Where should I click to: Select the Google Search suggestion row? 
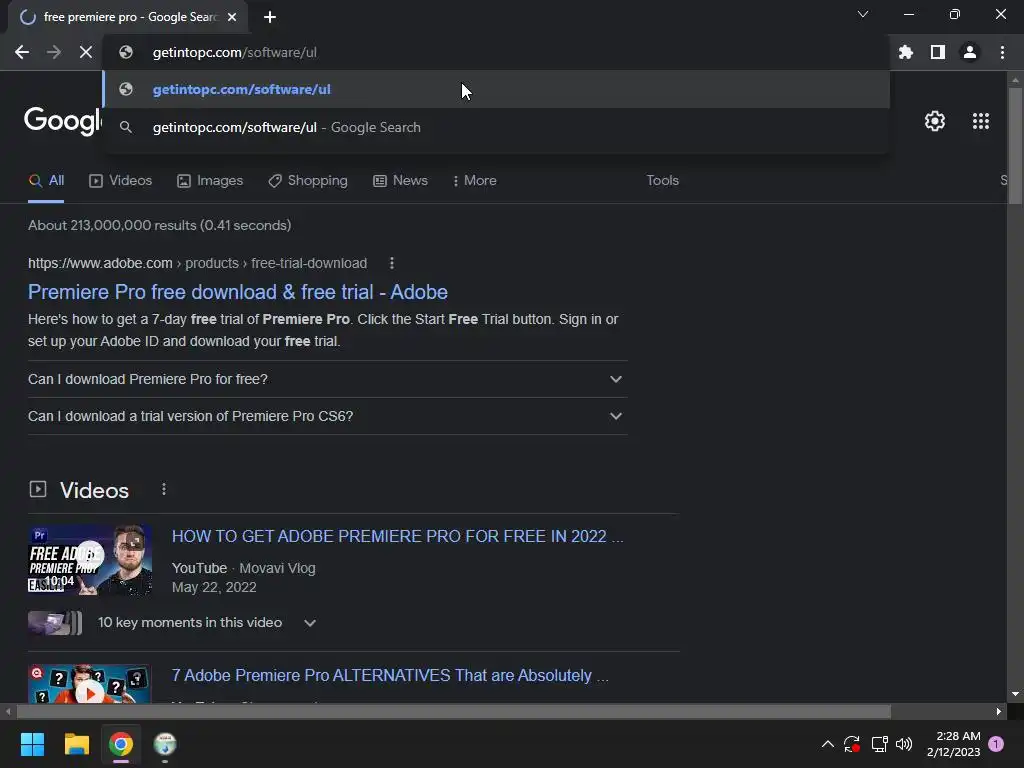point(496,127)
